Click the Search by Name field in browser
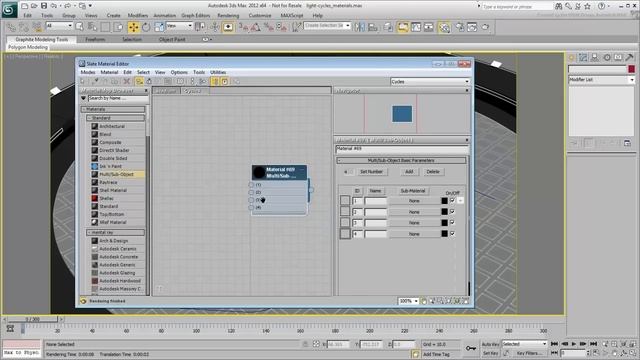This screenshot has height=360, width=640. click(118, 98)
